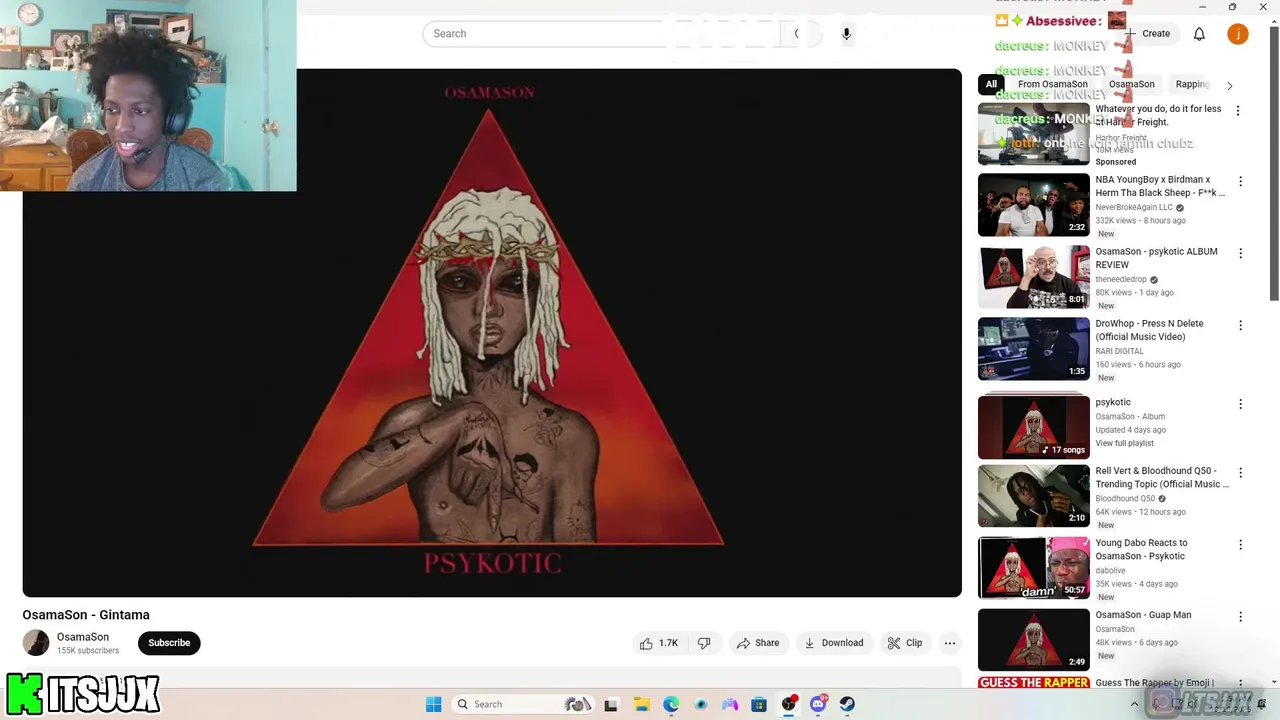The image size is (1280, 720).
Task: Open options for Young Dabo Reacts video
Action: click(x=1240, y=545)
